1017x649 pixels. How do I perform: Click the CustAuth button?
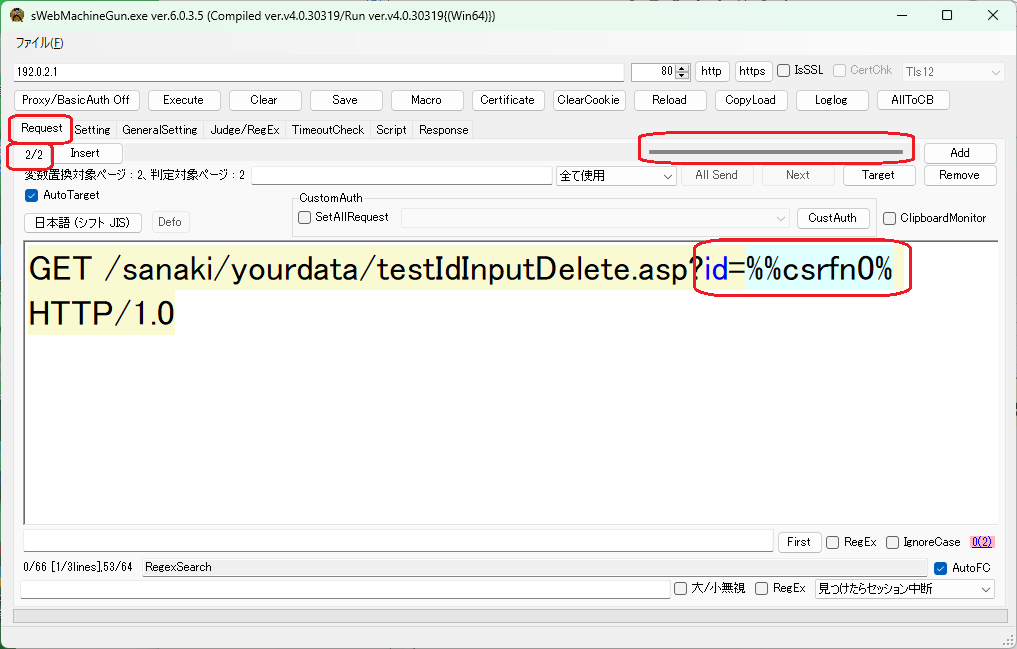pyautogui.click(x=833, y=218)
